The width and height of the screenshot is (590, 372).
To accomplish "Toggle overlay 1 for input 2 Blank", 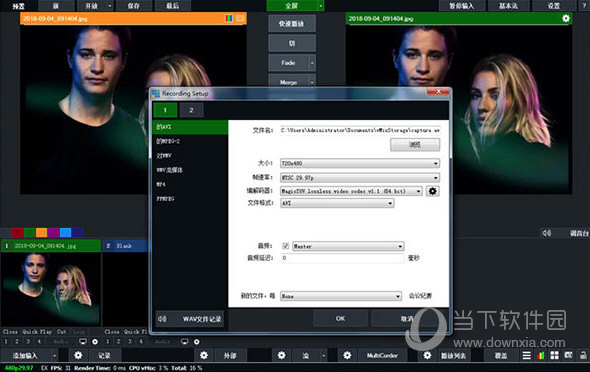I will click(x=107, y=342).
